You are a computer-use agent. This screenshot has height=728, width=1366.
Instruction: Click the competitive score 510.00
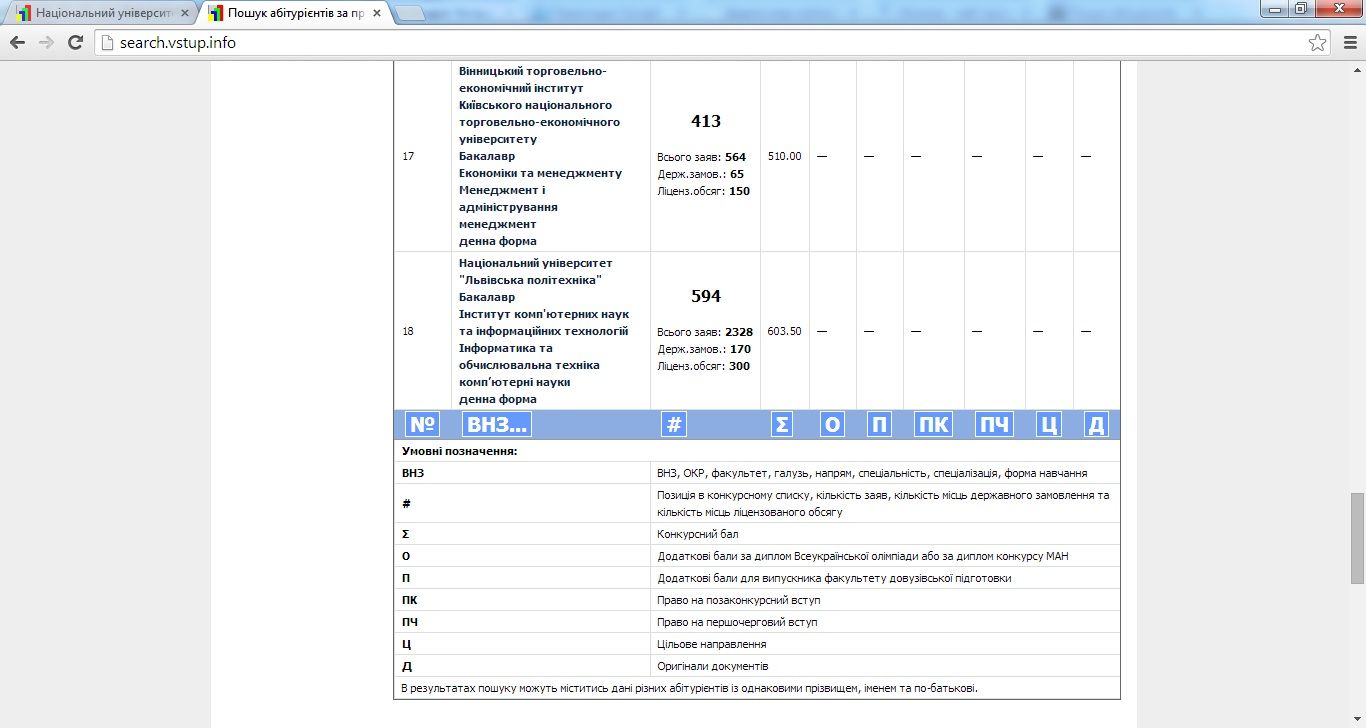(x=785, y=156)
